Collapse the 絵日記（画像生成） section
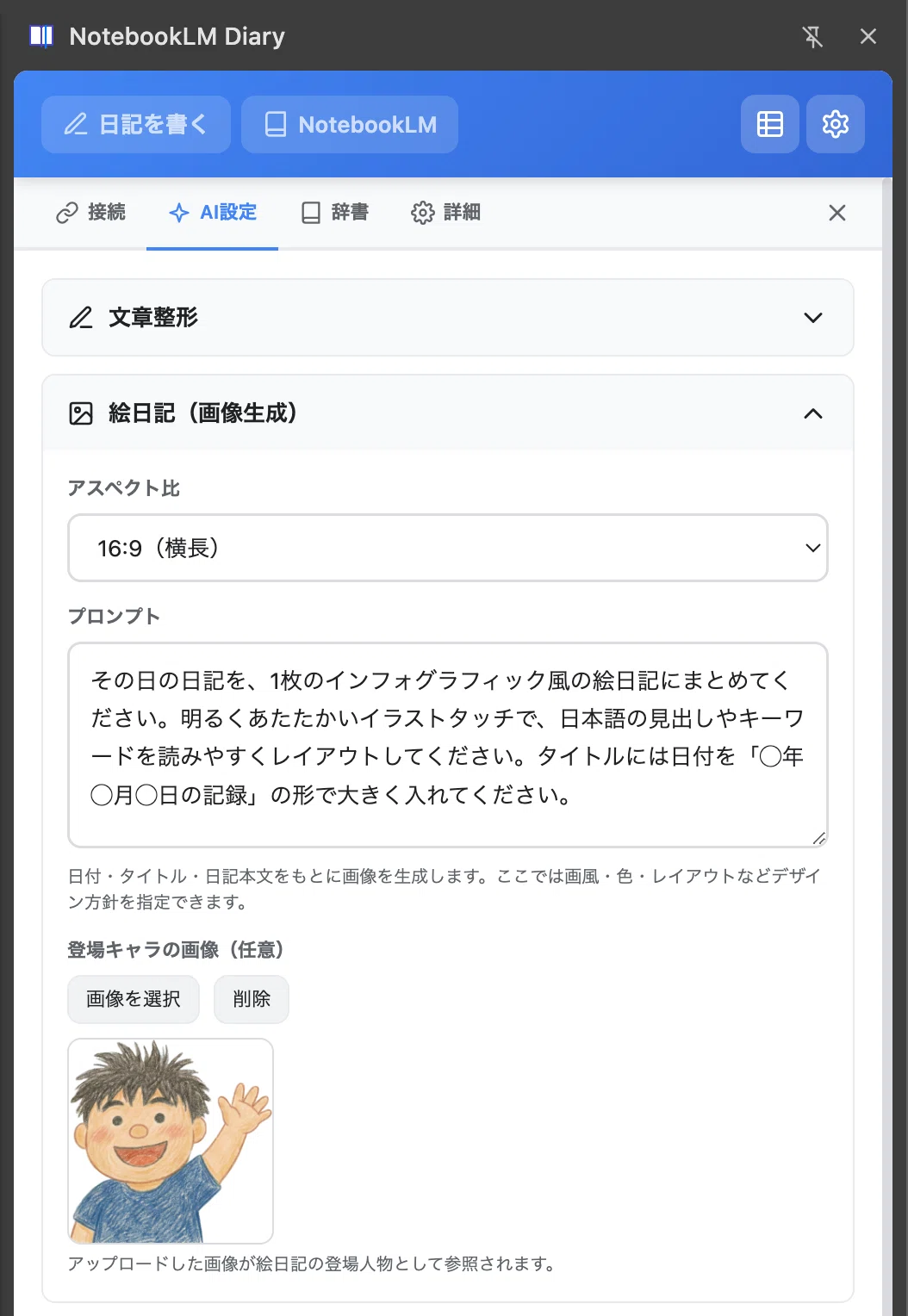The image size is (908, 1316). point(448,413)
